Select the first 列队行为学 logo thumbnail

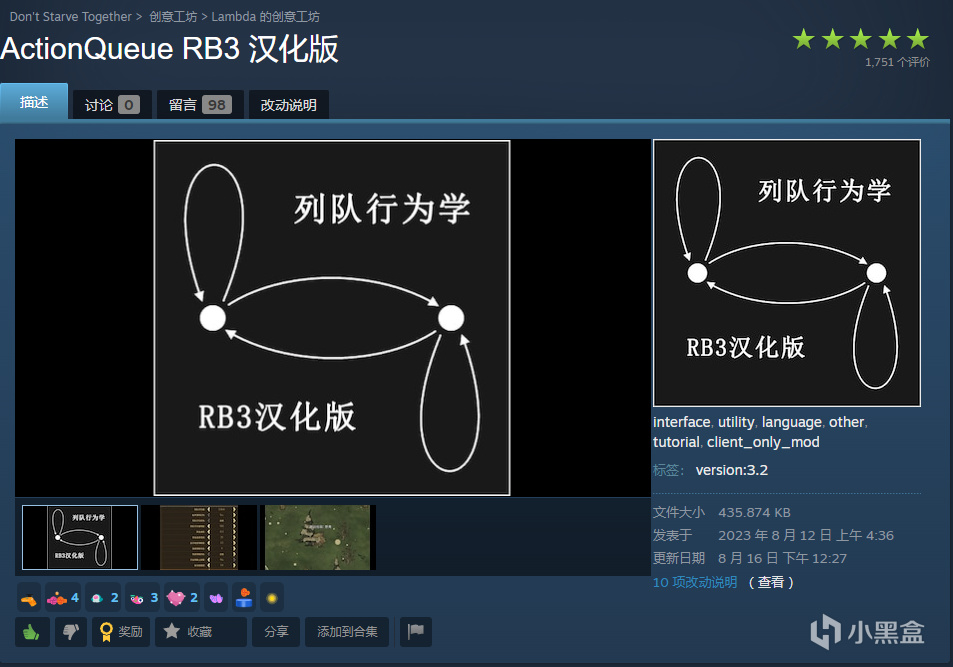click(80, 537)
